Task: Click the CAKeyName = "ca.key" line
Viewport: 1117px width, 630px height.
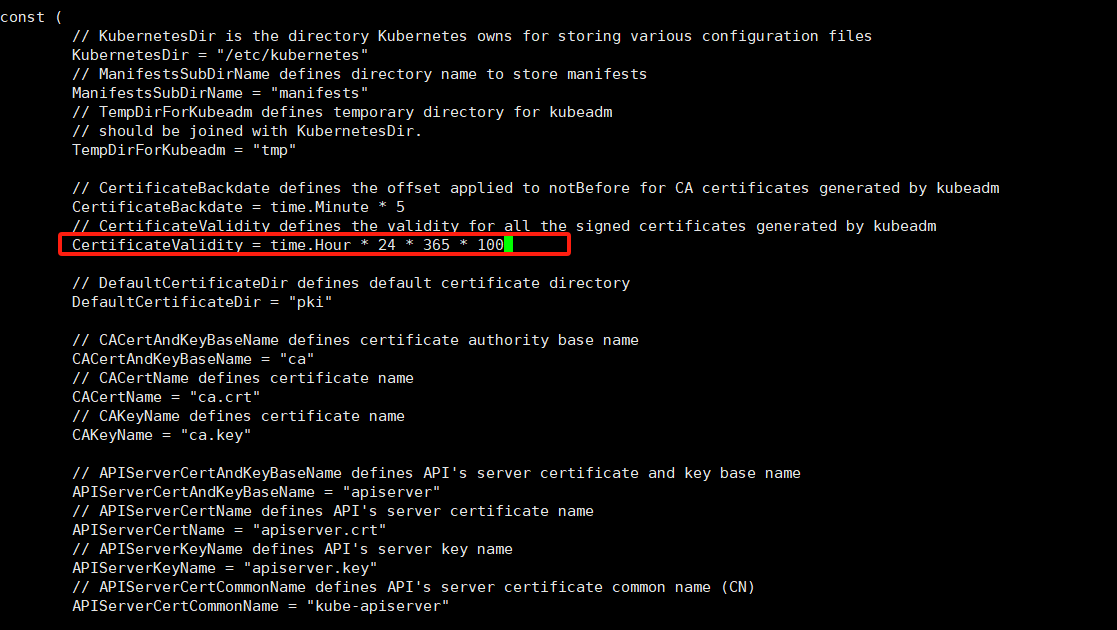Action: 162,435
